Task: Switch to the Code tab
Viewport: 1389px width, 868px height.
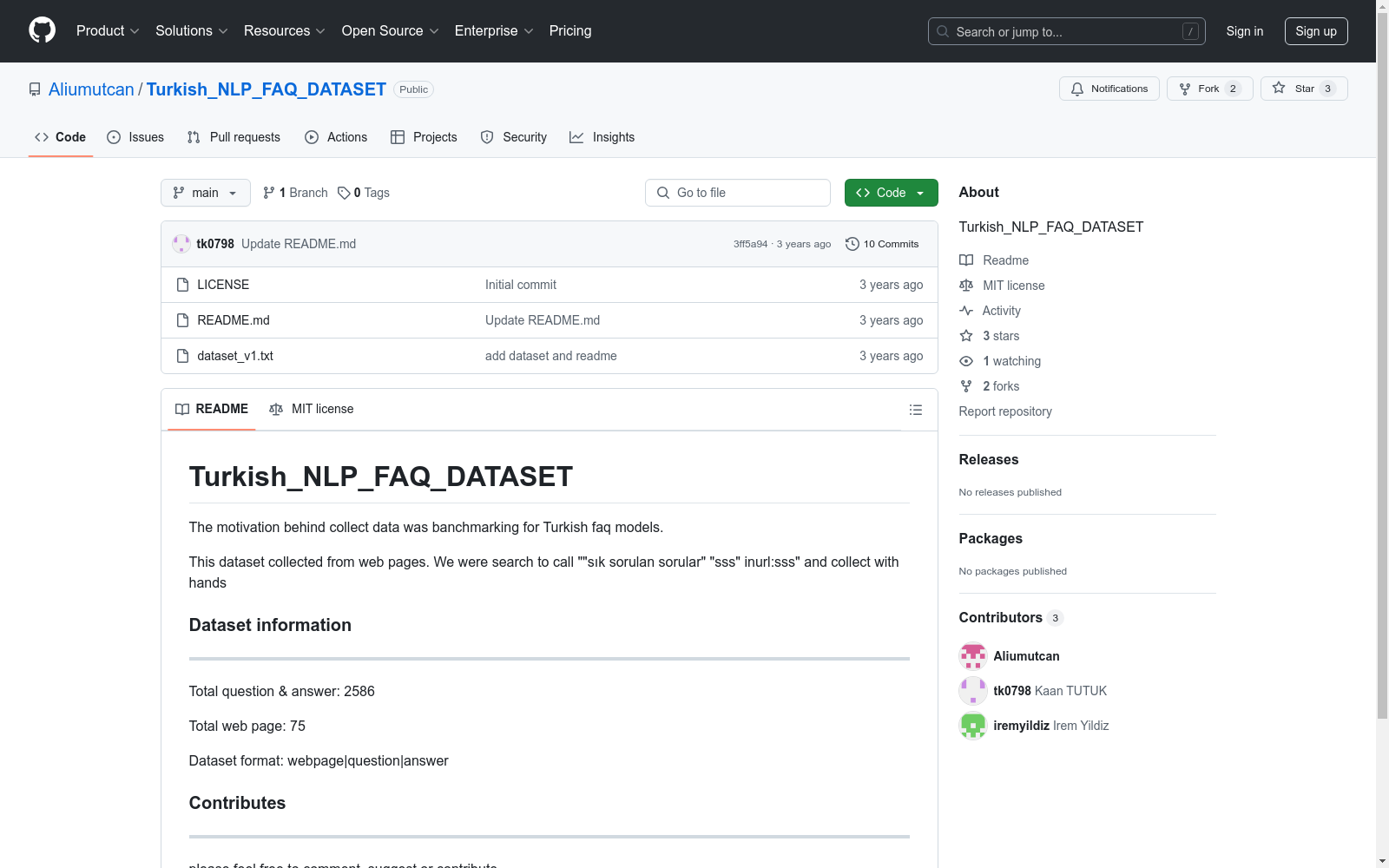Action: [x=61, y=137]
